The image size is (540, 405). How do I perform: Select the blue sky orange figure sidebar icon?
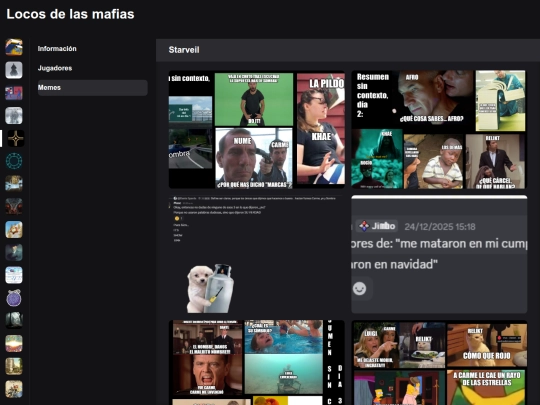click(14, 229)
